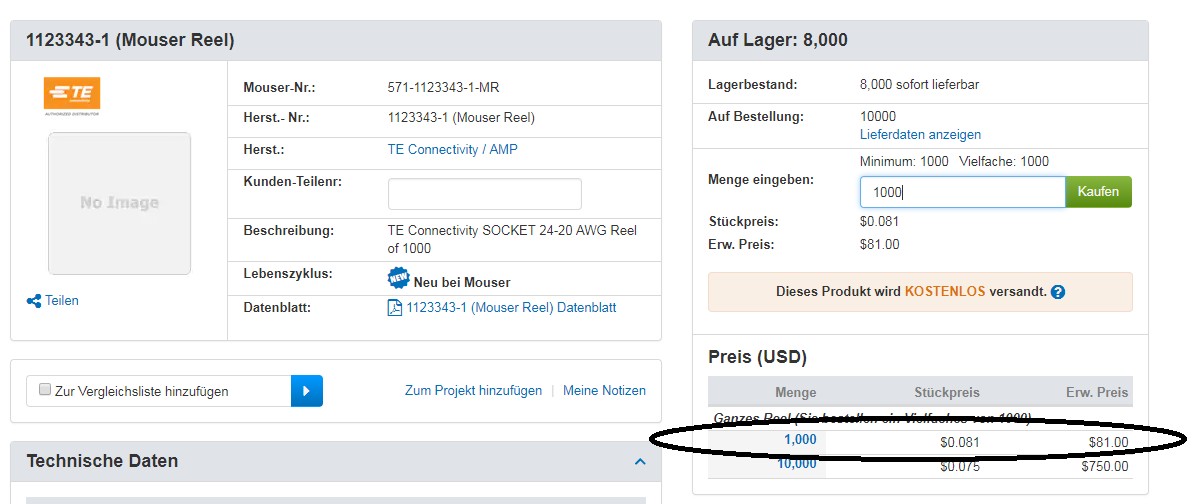The width and height of the screenshot is (1188, 504).
Task: Click the manufacturer number 1123343-1 (Mouser Reel) link
Action: [x=461, y=118]
